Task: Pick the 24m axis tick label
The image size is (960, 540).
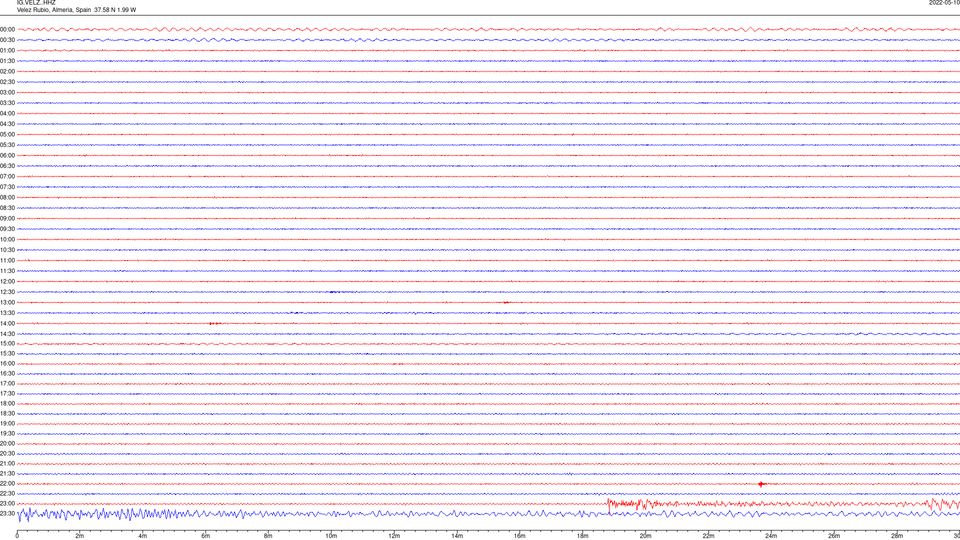Action: tap(771, 536)
